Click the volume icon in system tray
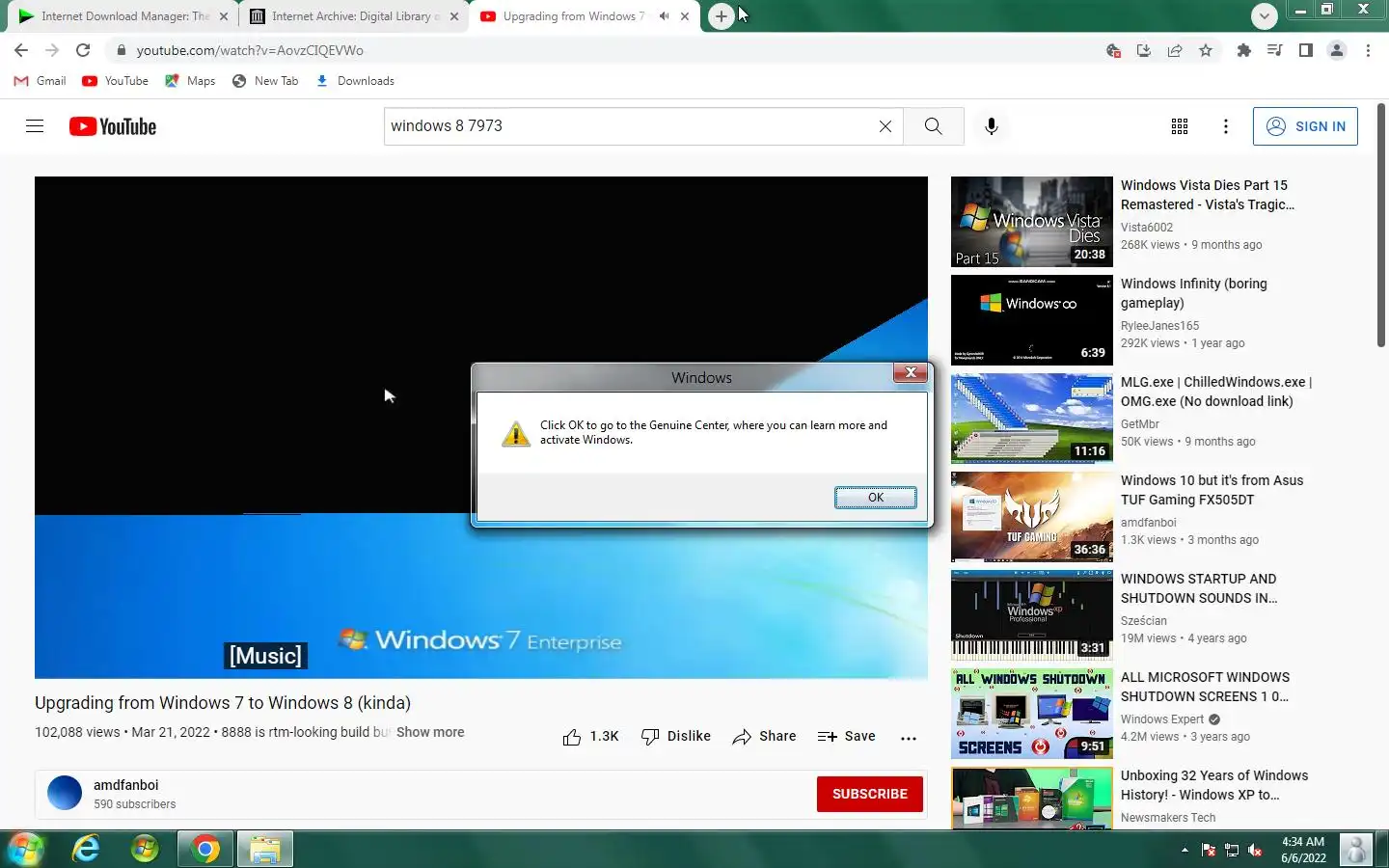This screenshot has width=1389, height=868. (x=1255, y=850)
